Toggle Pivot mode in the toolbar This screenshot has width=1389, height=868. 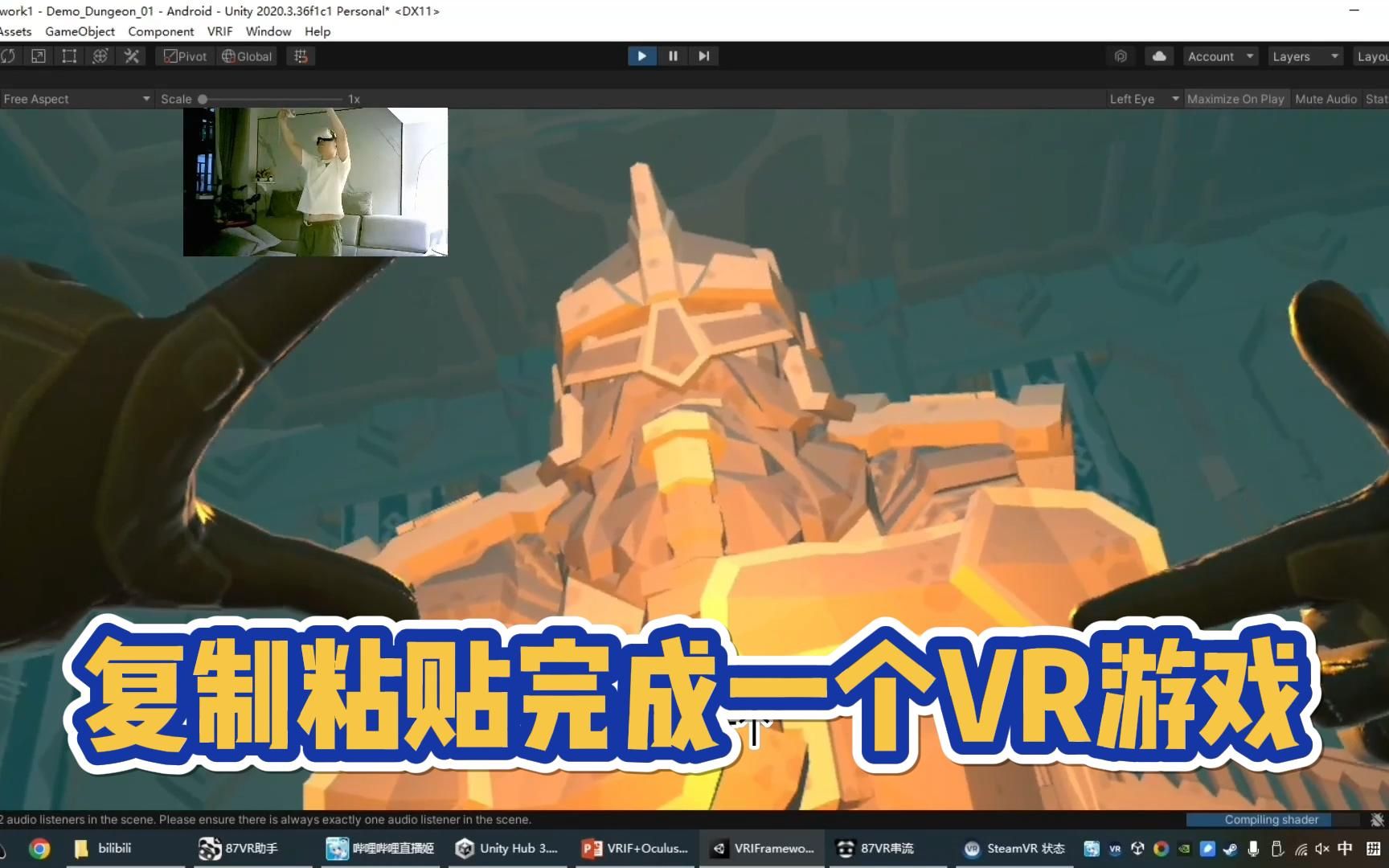pyautogui.click(x=183, y=55)
